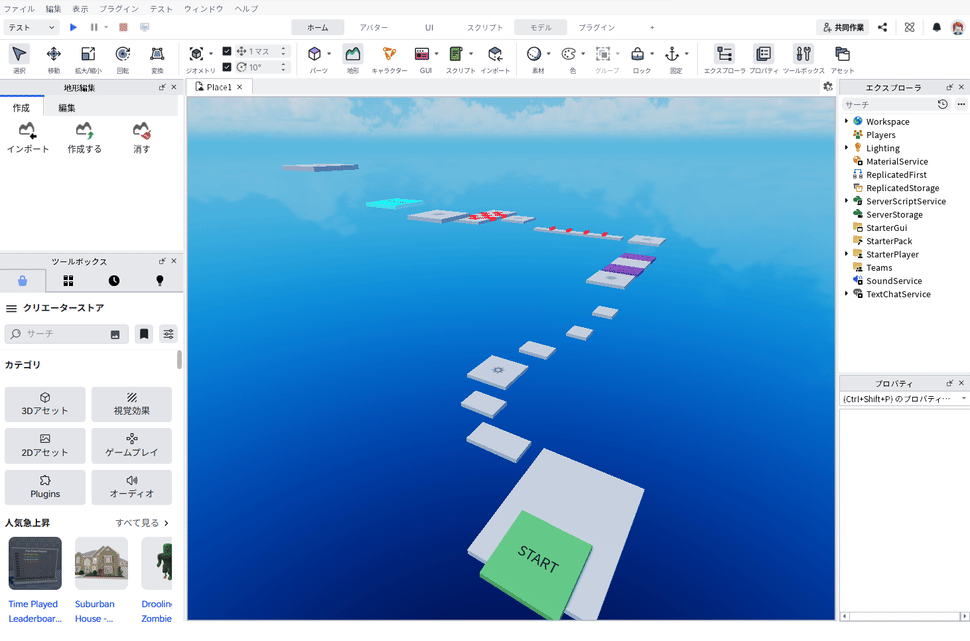Expand the TextChatService node
This screenshot has width=970, height=641.
pyautogui.click(x=846, y=294)
